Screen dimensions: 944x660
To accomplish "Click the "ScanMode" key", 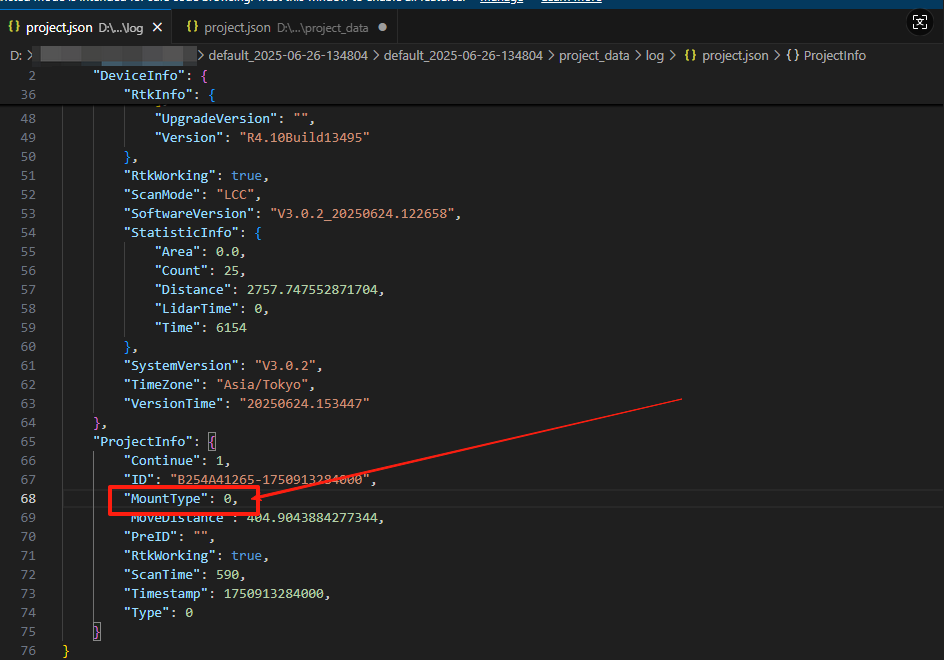I will [162, 195].
